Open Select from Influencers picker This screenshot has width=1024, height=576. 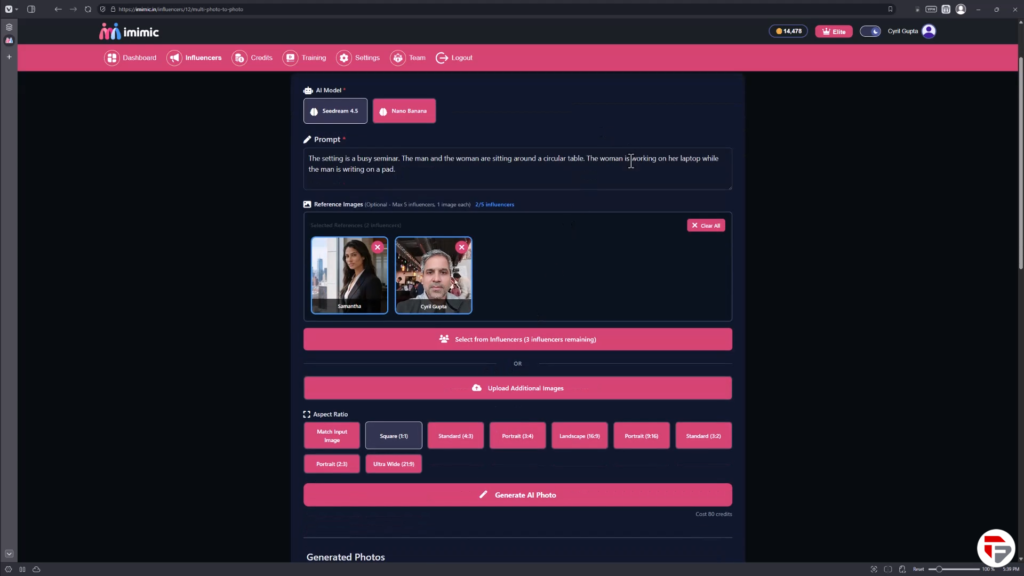coord(517,339)
